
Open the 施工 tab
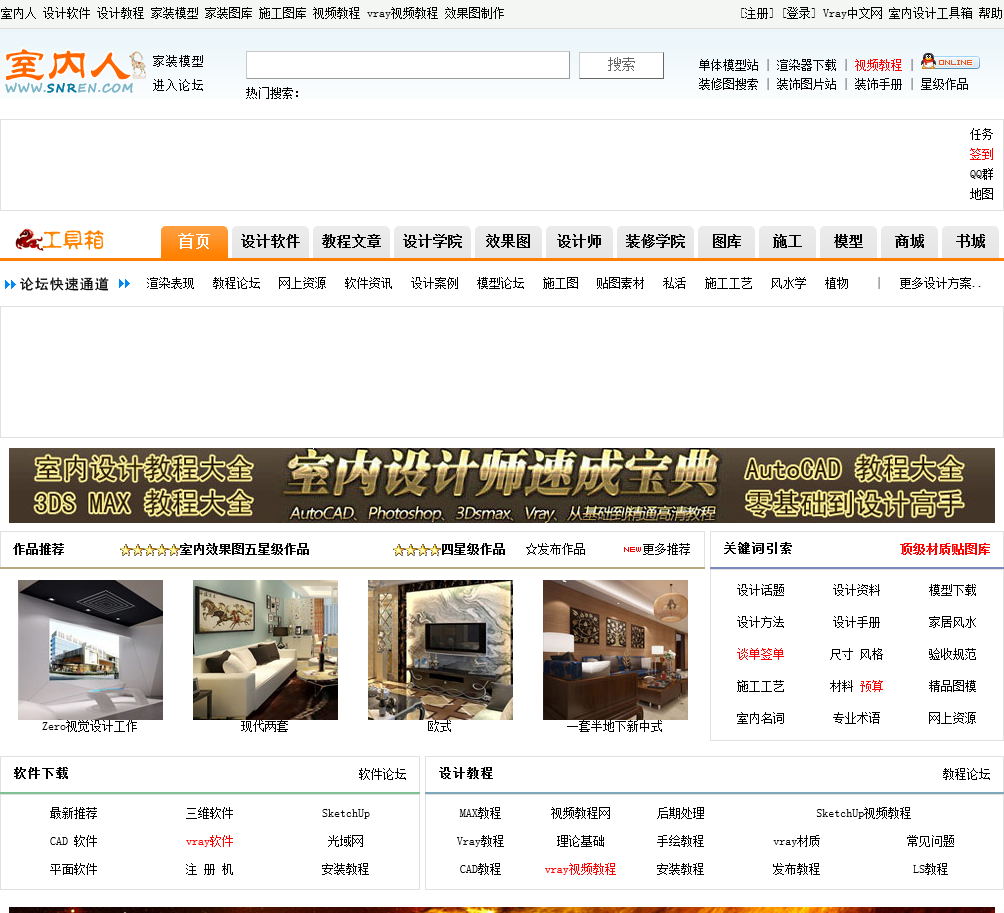[787, 241]
